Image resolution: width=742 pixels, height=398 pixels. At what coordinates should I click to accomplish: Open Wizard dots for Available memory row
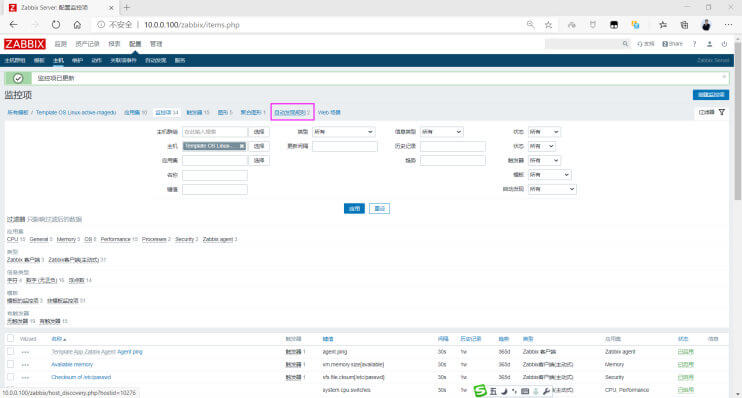click(x=25, y=365)
